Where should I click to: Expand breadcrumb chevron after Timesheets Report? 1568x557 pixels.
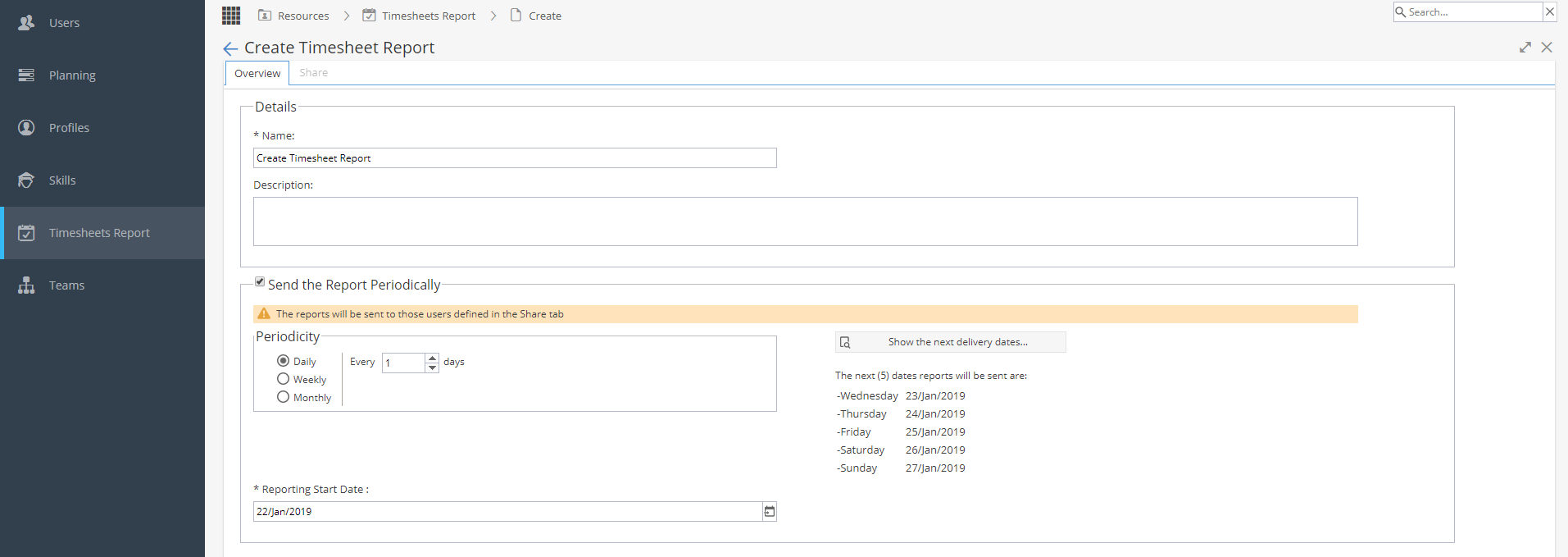point(493,16)
